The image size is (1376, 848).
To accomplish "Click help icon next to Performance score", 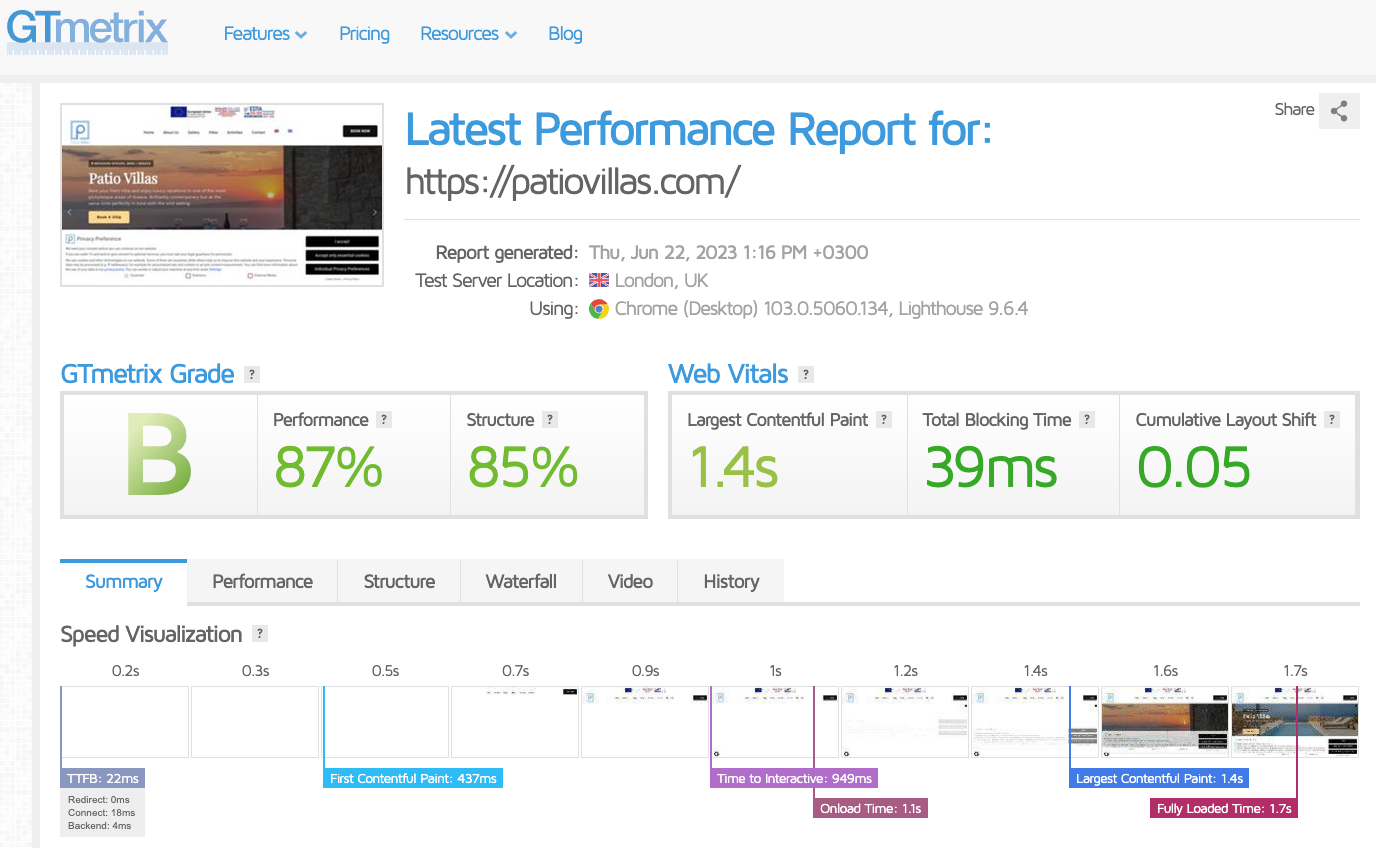I will tap(384, 420).
